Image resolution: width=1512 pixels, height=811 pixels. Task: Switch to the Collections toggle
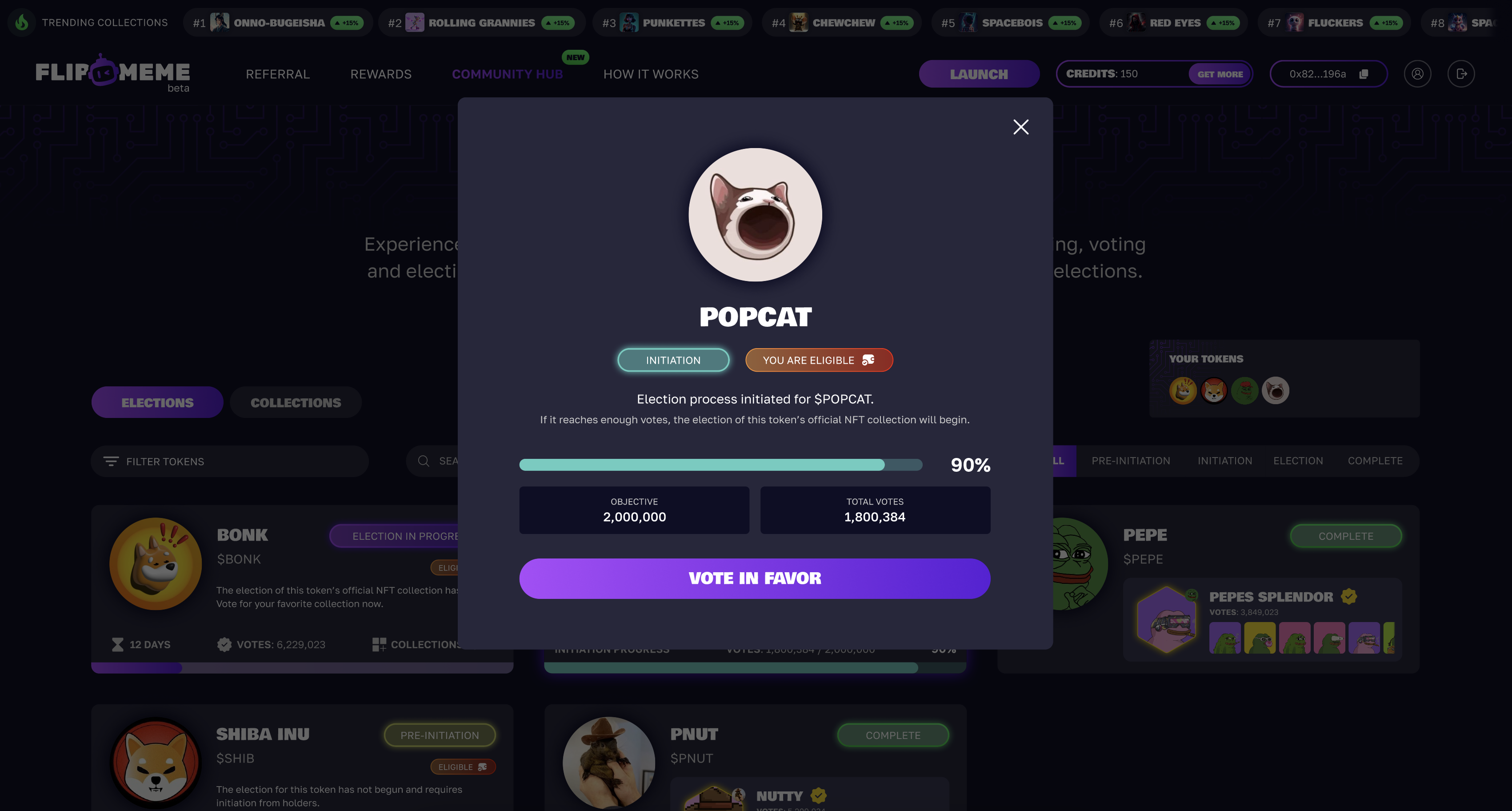click(x=295, y=403)
